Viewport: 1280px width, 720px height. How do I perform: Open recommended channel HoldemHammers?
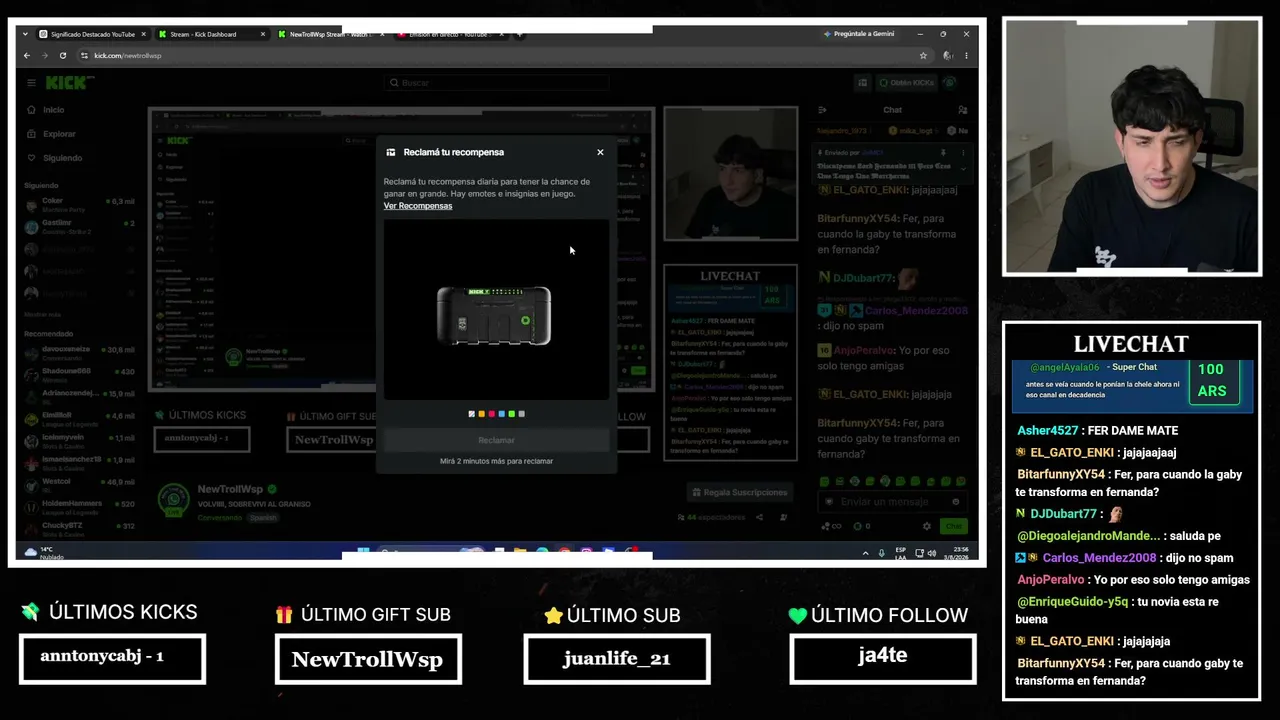coord(80,506)
